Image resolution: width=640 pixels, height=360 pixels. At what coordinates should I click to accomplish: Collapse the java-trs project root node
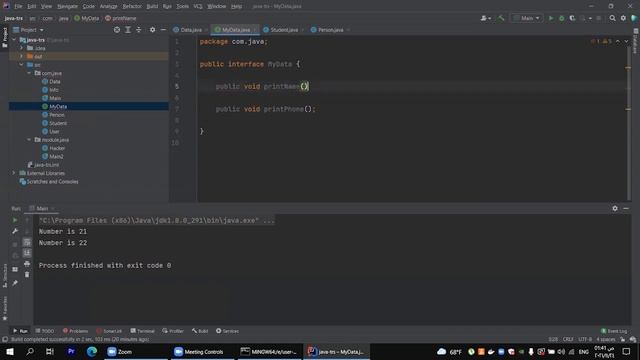14,40
